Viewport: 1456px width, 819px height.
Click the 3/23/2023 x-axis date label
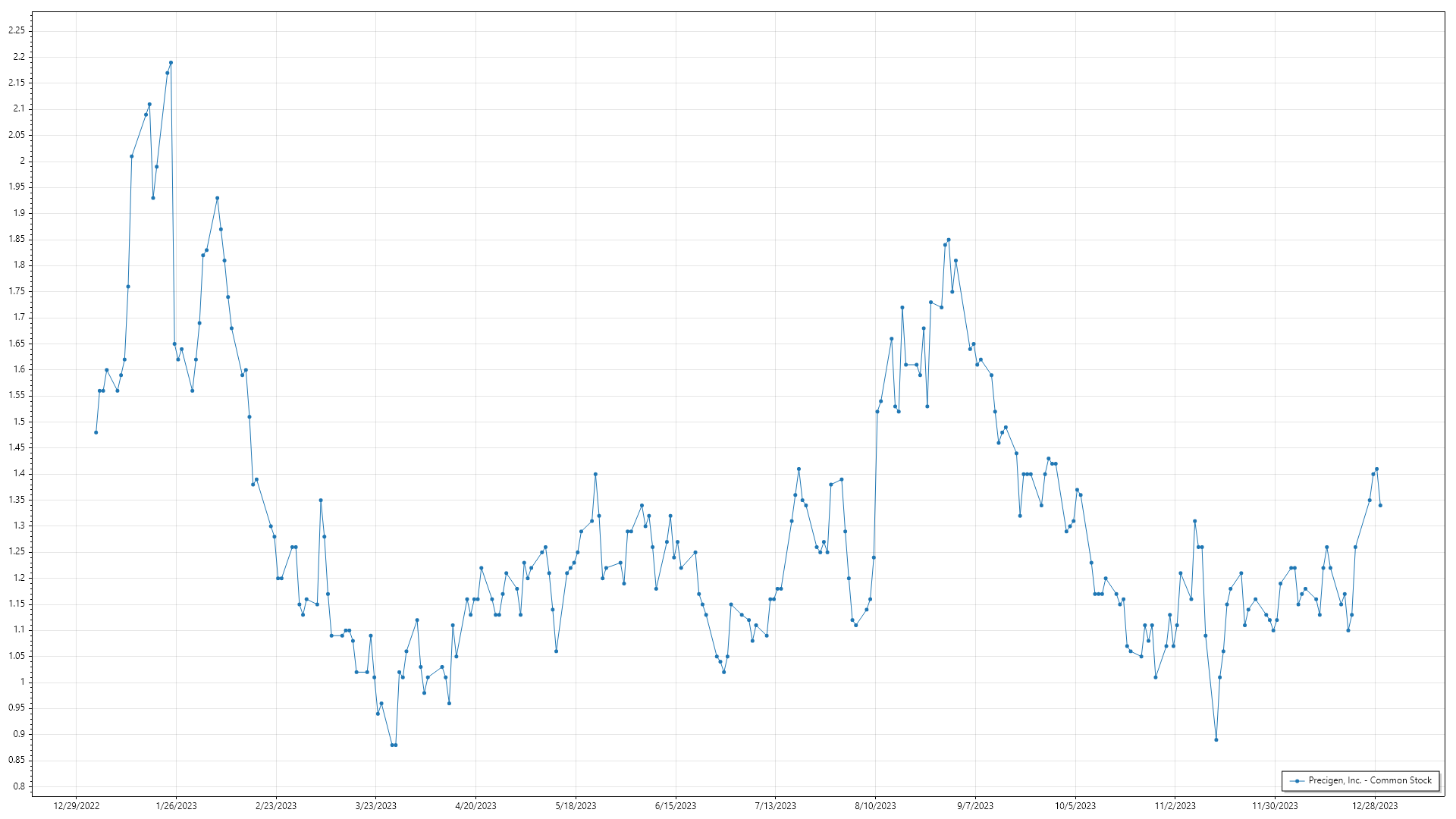click(x=376, y=806)
